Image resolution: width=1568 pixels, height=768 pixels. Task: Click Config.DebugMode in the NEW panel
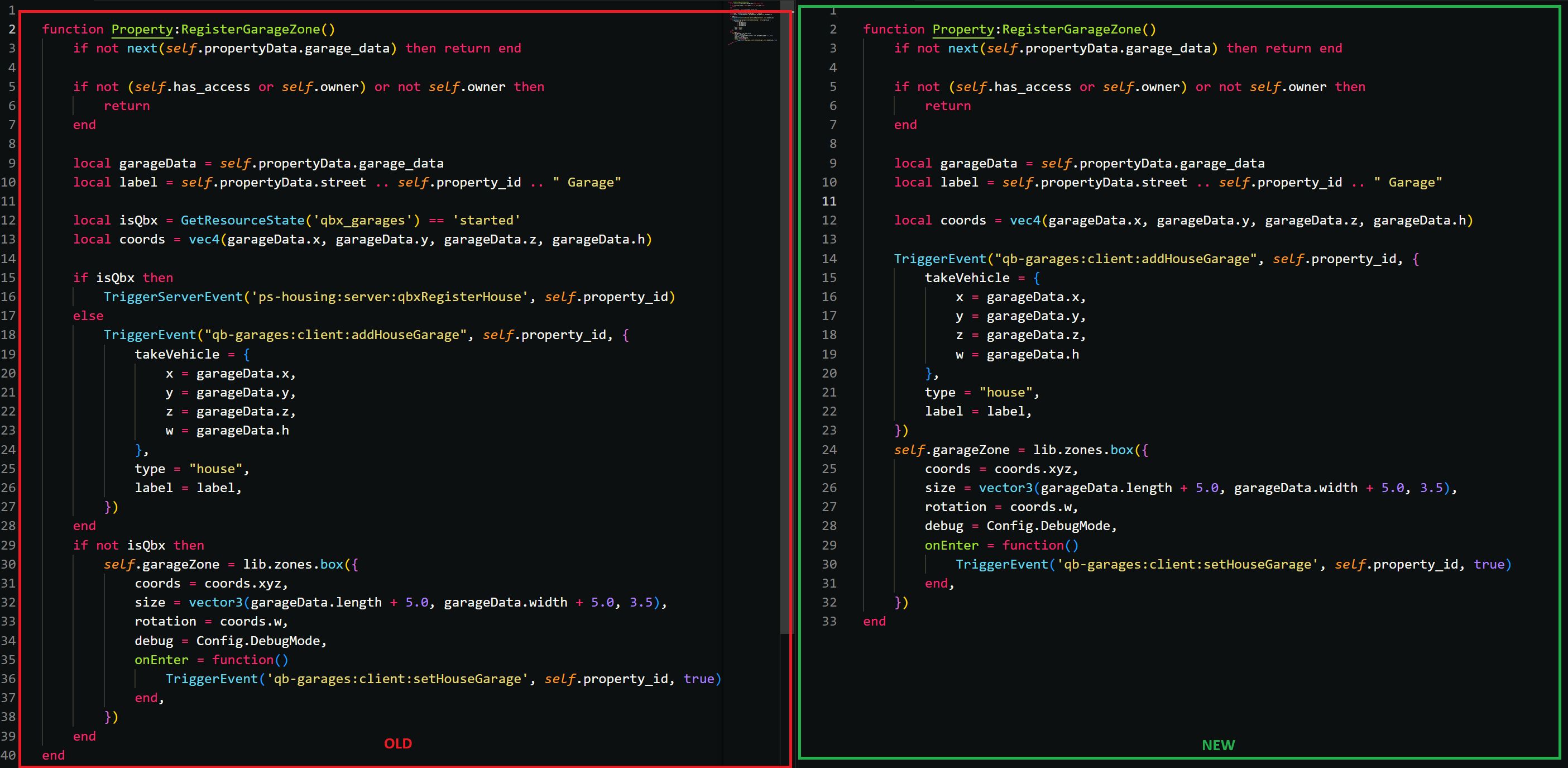[1051, 526]
